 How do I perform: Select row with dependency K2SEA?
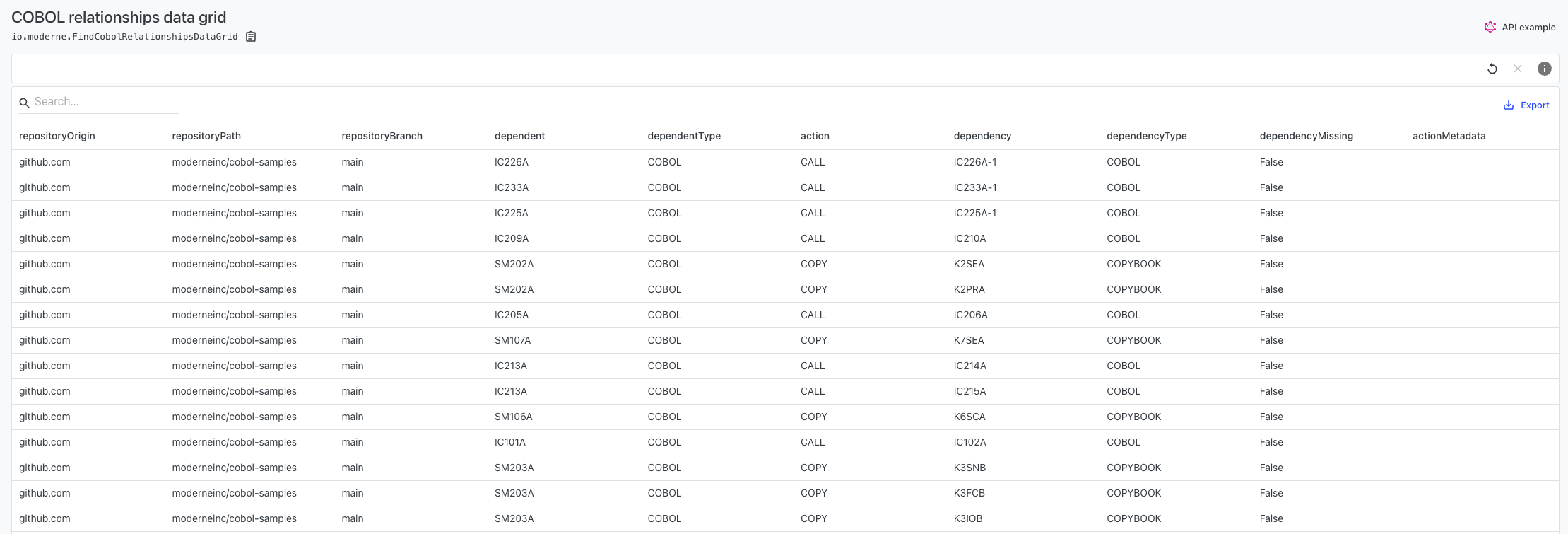pos(785,264)
